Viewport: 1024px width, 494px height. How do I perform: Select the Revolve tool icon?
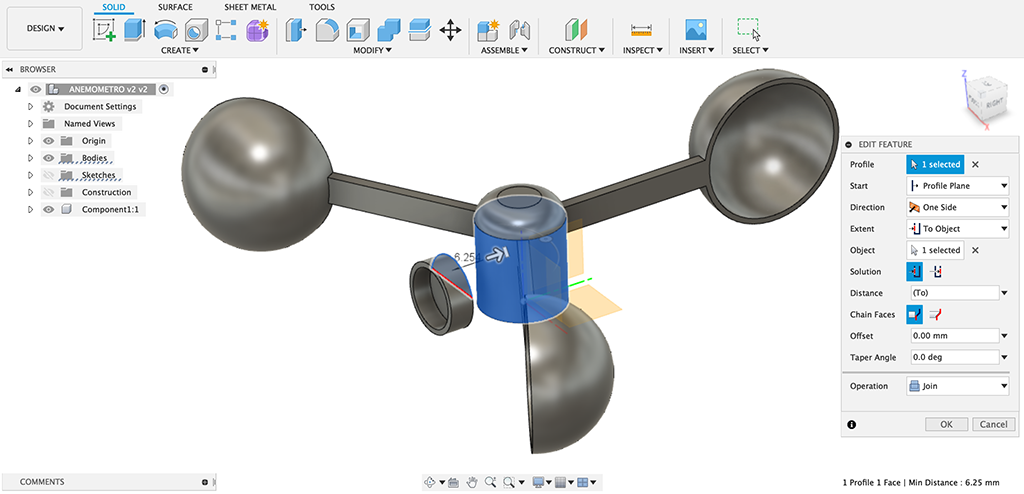point(165,30)
